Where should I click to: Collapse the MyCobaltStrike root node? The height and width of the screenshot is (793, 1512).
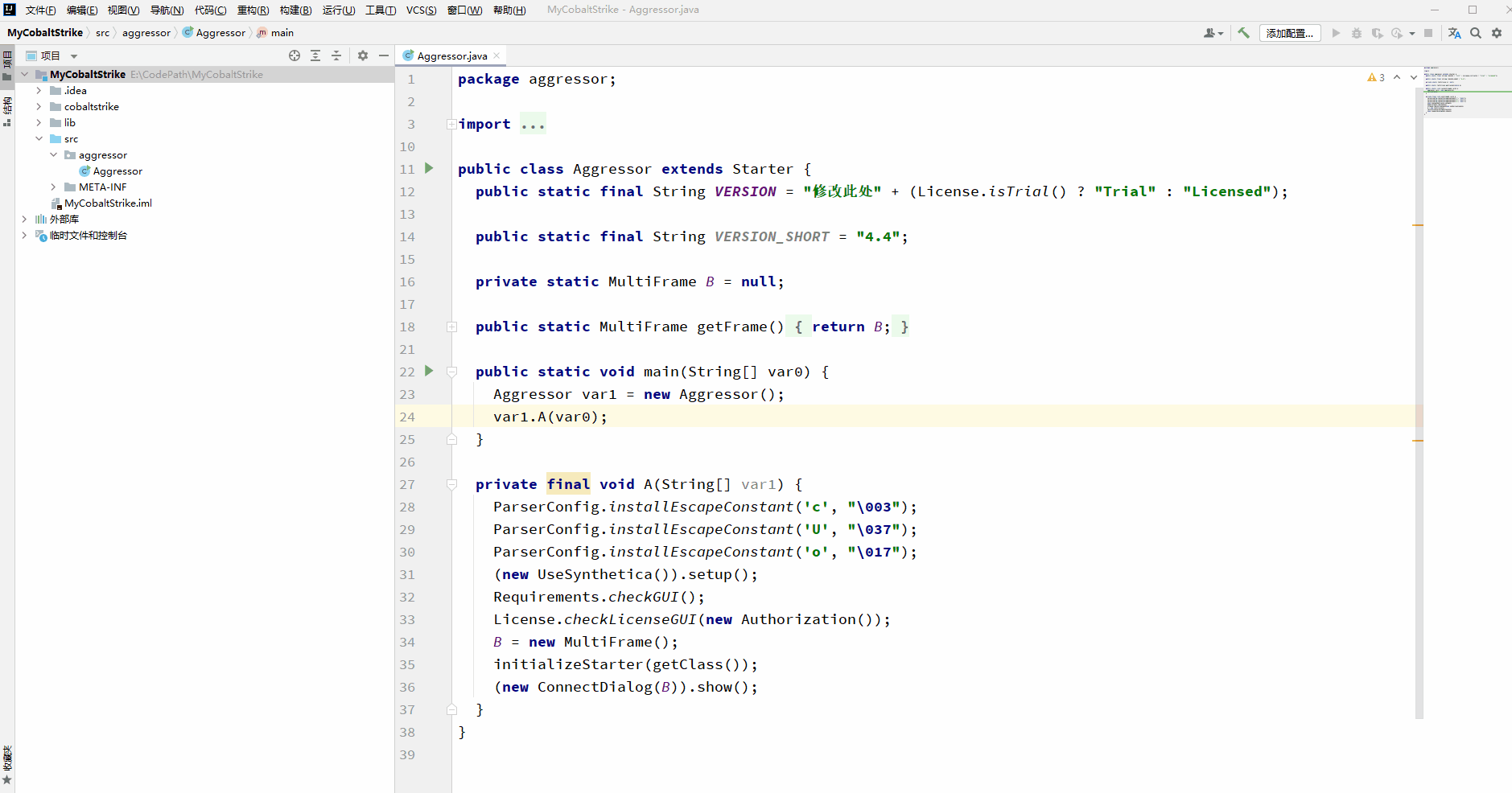[x=24, y=74]
